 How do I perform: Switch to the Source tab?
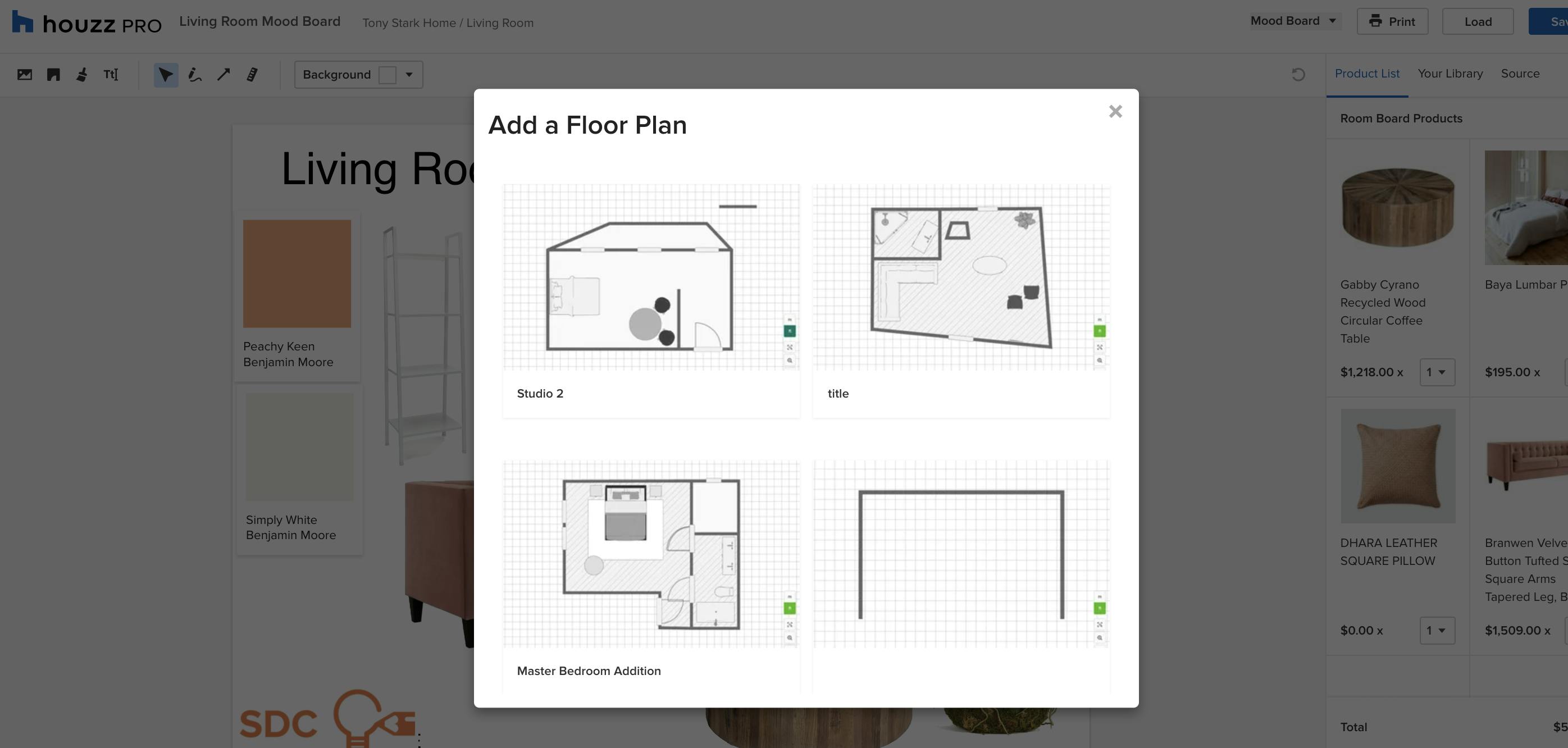point(1520,74)
